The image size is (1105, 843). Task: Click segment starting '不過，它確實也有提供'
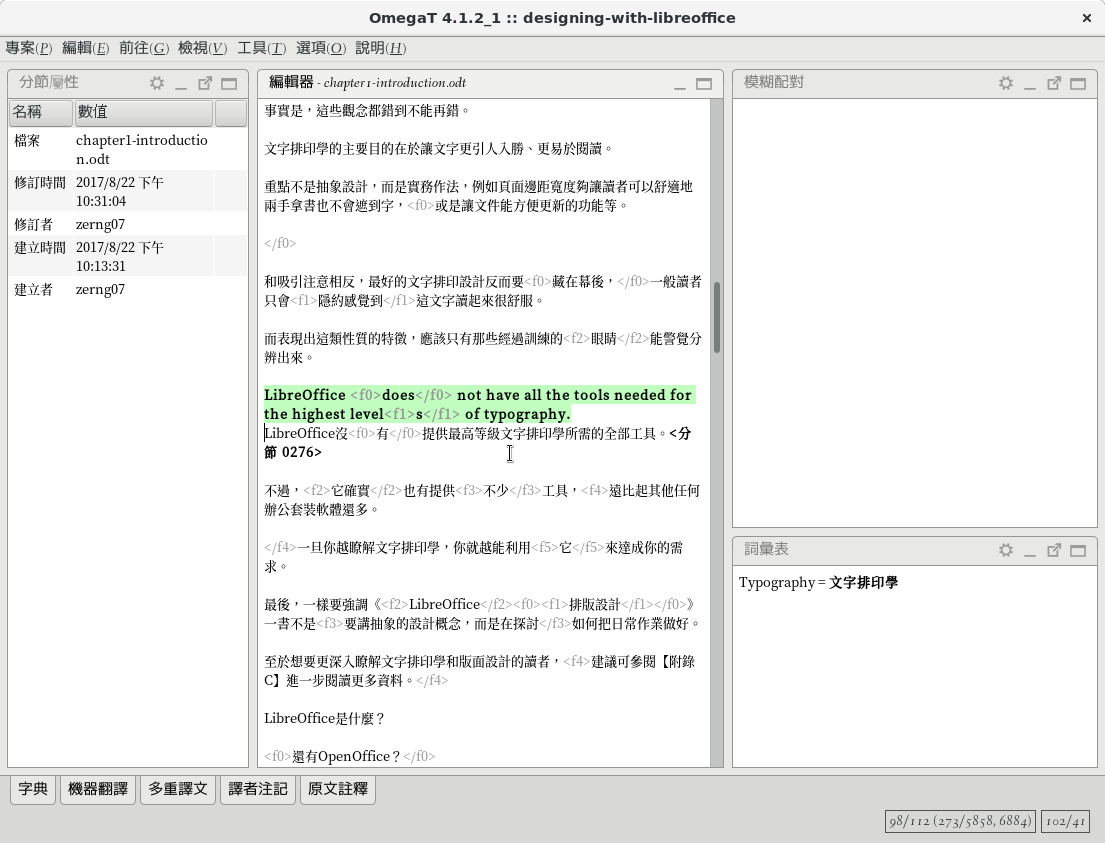click(482, 500)
